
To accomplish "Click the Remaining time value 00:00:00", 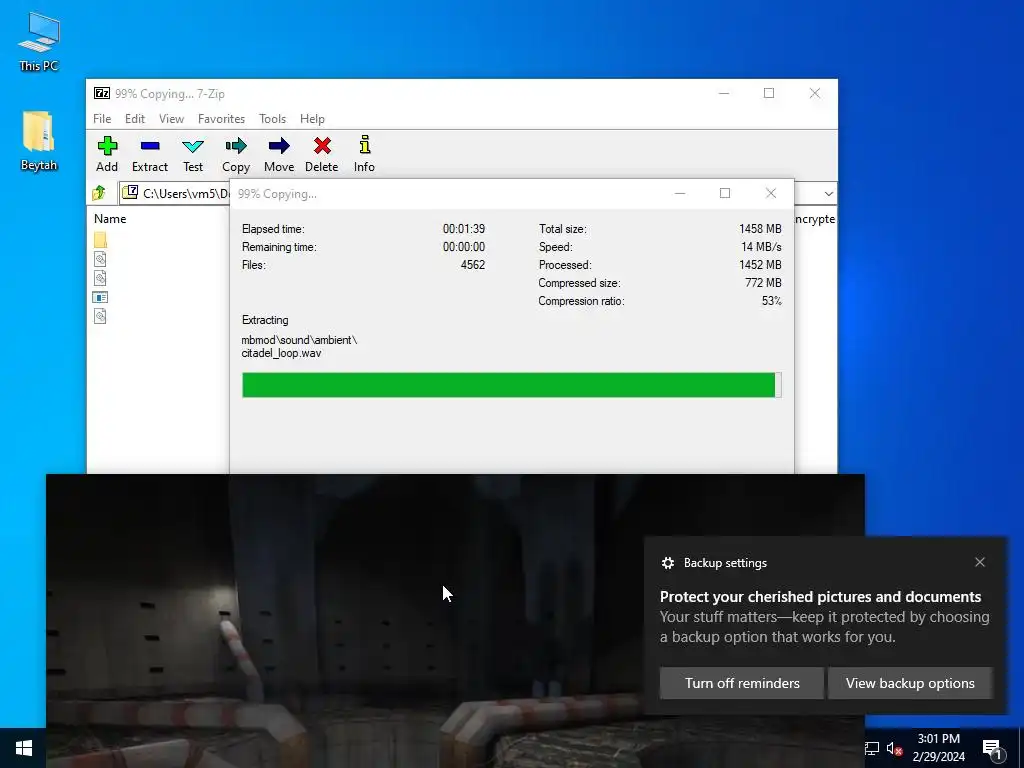I will click(x=464, y=247).
